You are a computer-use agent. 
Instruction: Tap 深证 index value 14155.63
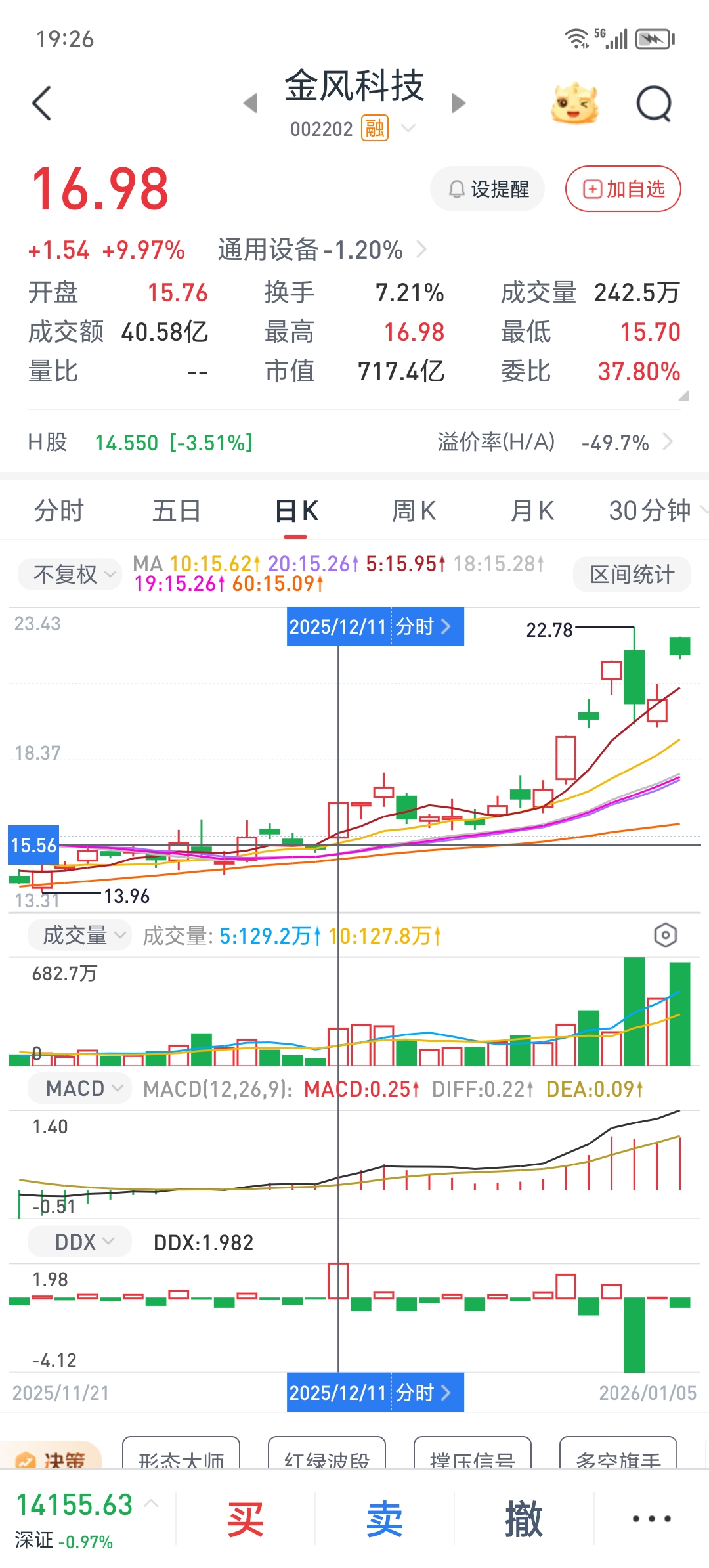point(74,1505)
